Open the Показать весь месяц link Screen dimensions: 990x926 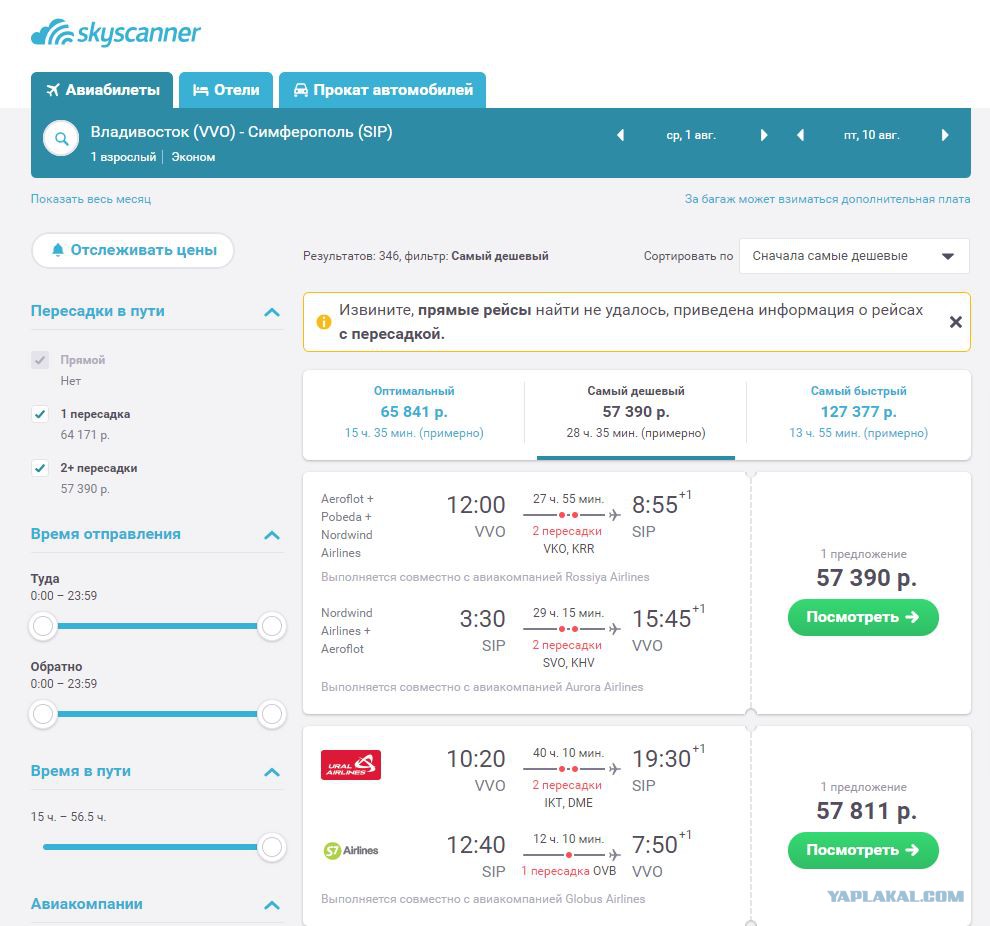pos(91,199)
